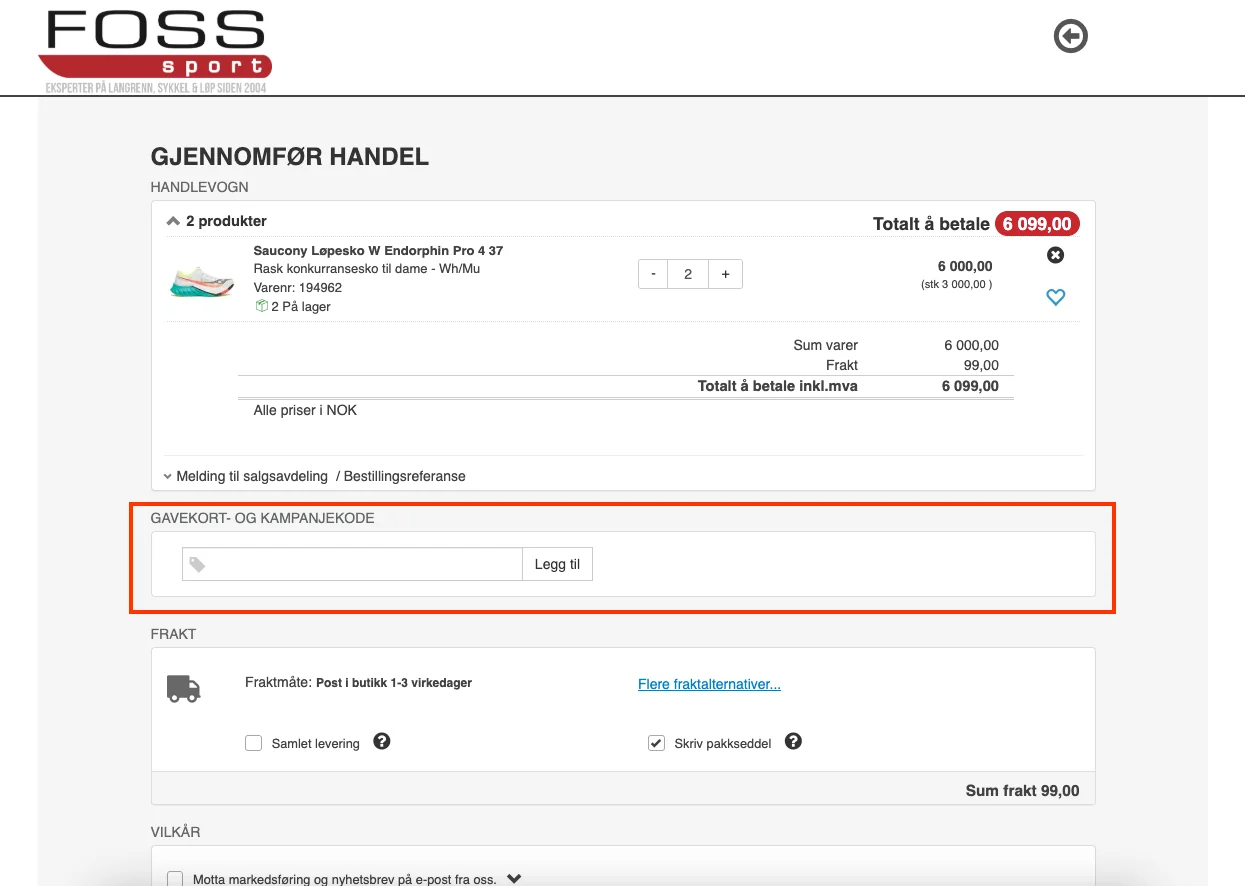
Task: Click the Foss Sport logo
Action: [x=155, y=50]
